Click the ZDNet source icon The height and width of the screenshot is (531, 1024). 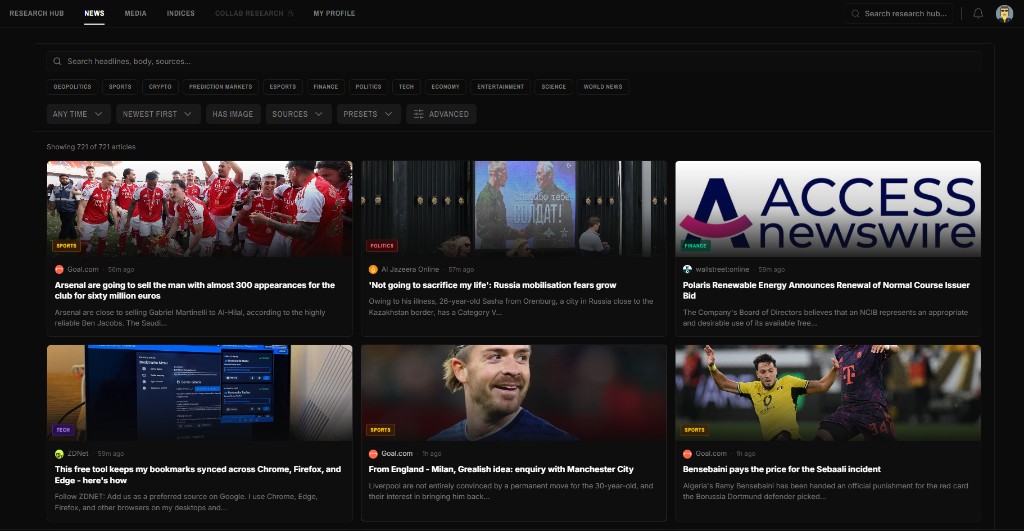(x=59, y=453)
